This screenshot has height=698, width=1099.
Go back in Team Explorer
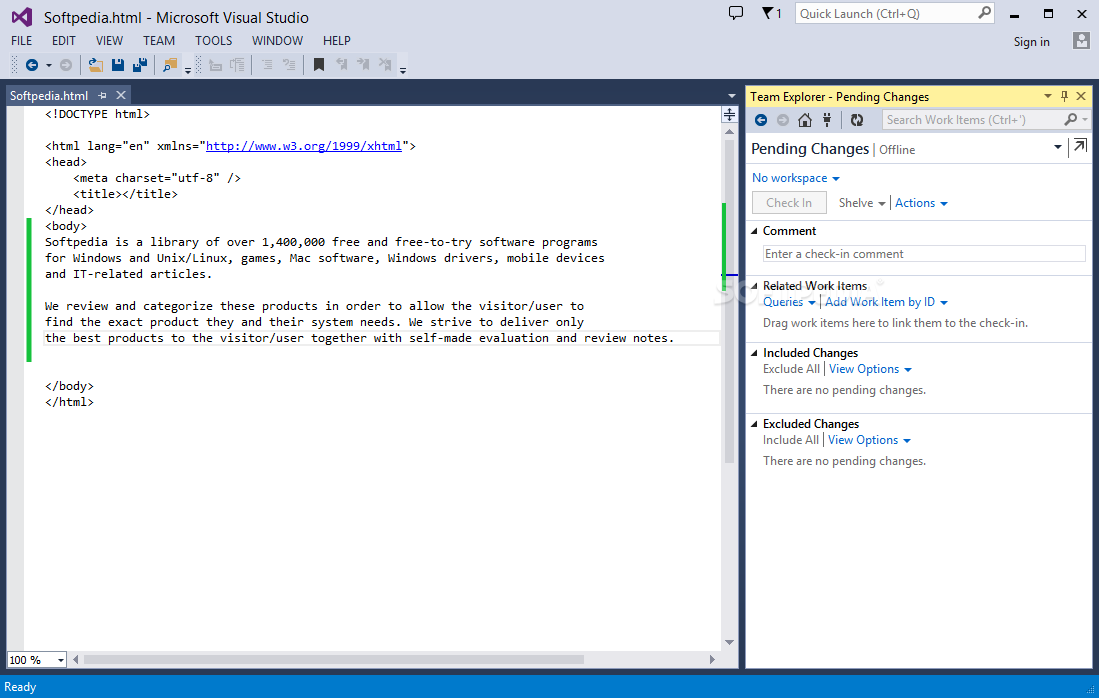click(761, 120)
